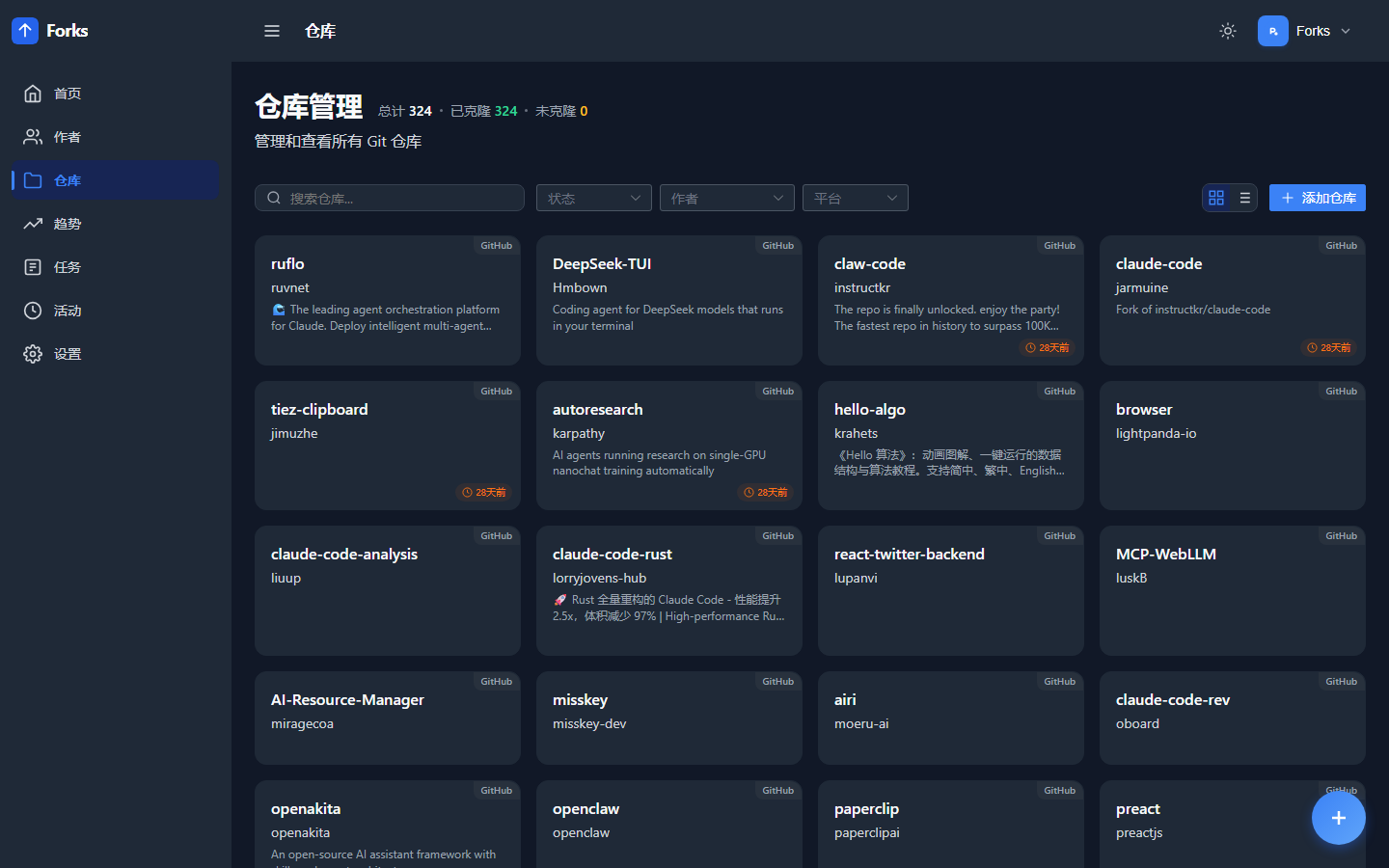Open 活动 in the sidebar
Image resolution: width=1389 pixels, height=868 pixels.
pyautogui.click(x=116, y=311)
